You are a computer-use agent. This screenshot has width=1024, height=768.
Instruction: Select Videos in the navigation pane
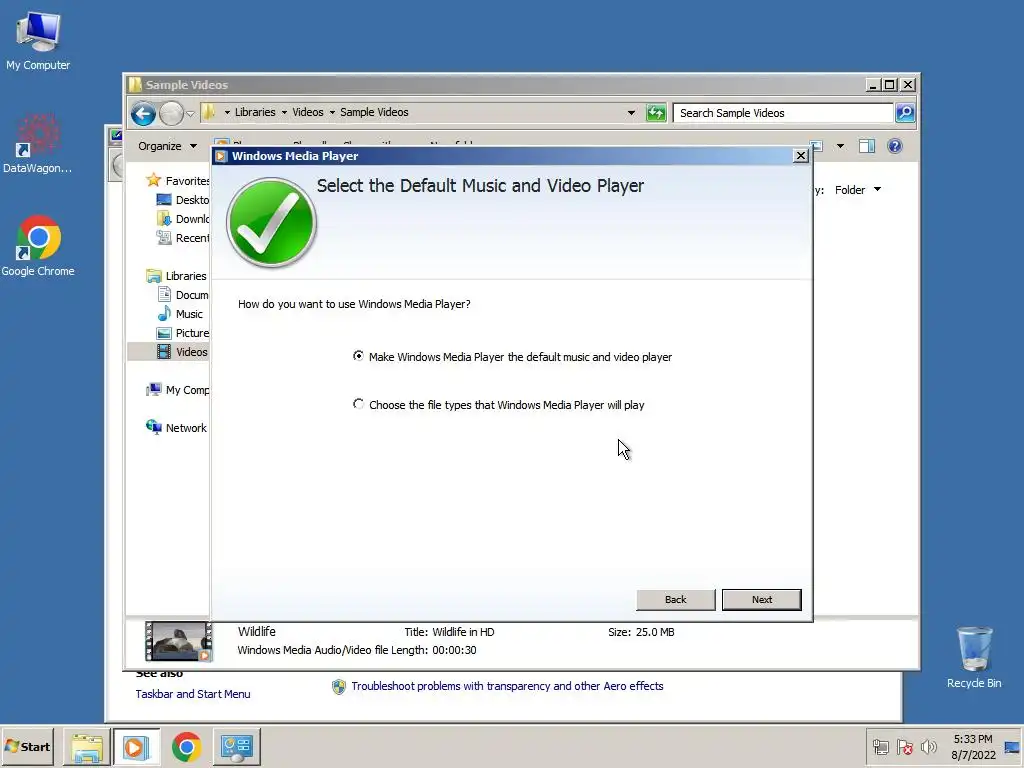tap(182, 352)
